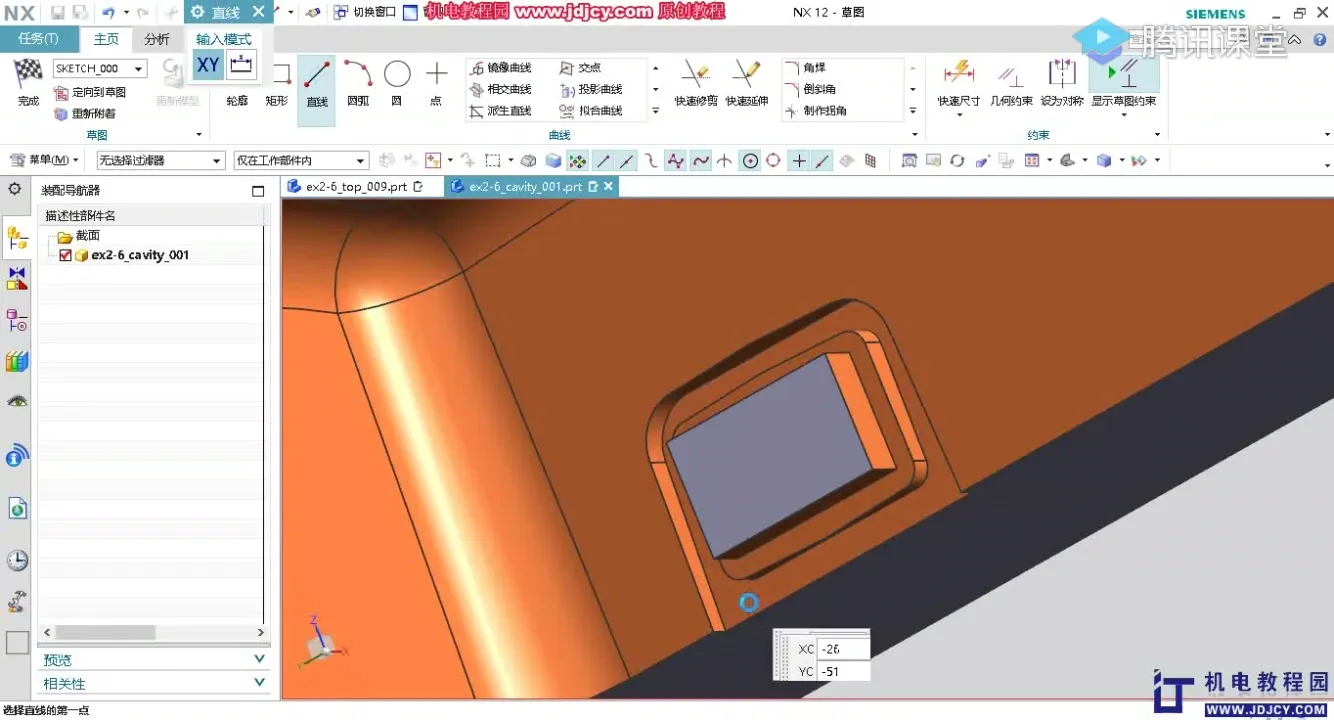
Task: Open the 几何约束 geometric constraint tool
Action: (1011, 77)
